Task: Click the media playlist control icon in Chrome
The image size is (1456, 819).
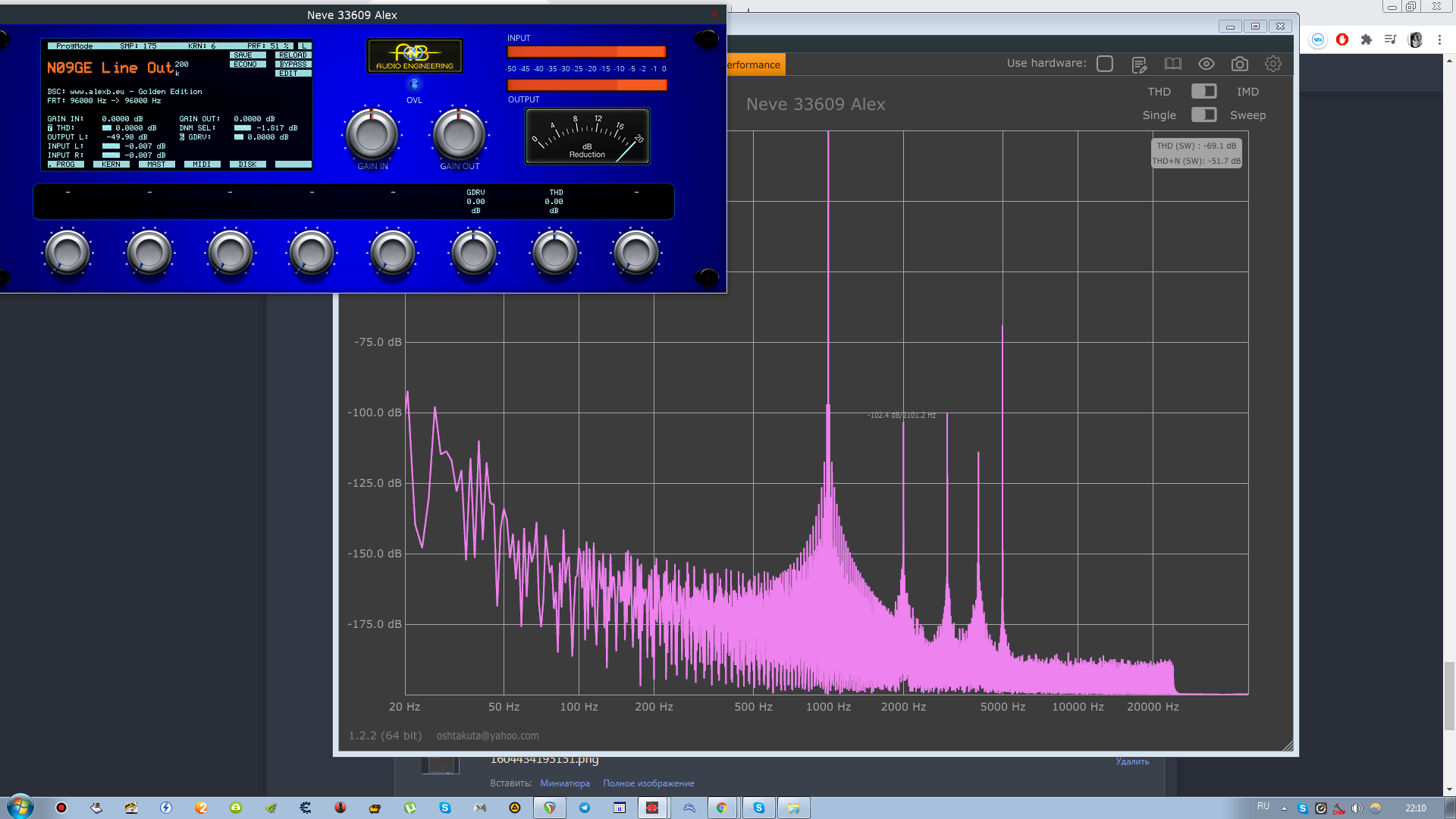Action: (1390, 39)
